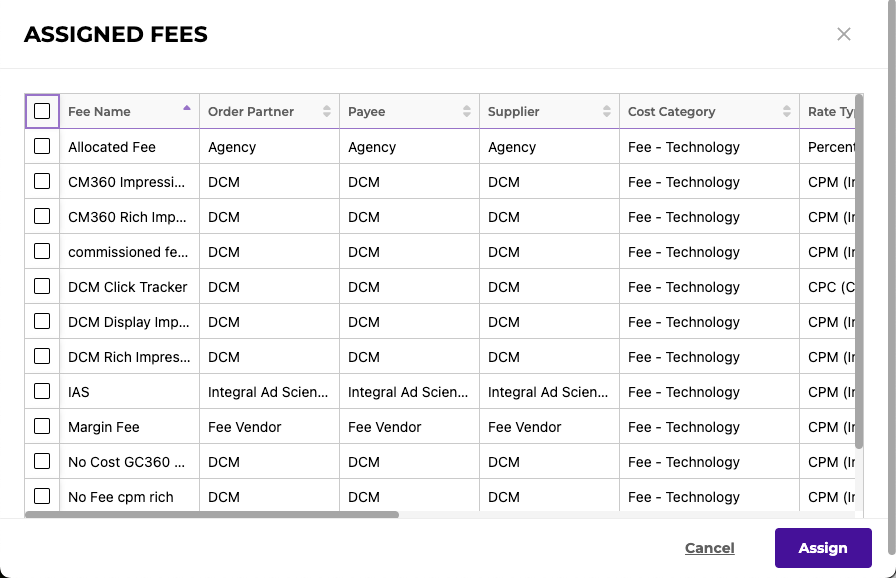Click Payee column sort arrows
The image size is (896, 578).
[467, 111]
